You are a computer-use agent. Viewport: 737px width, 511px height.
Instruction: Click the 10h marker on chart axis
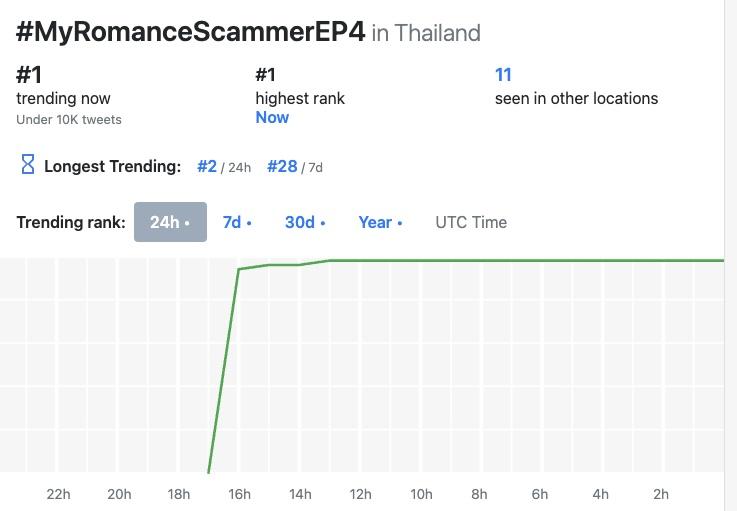[421, 494]
